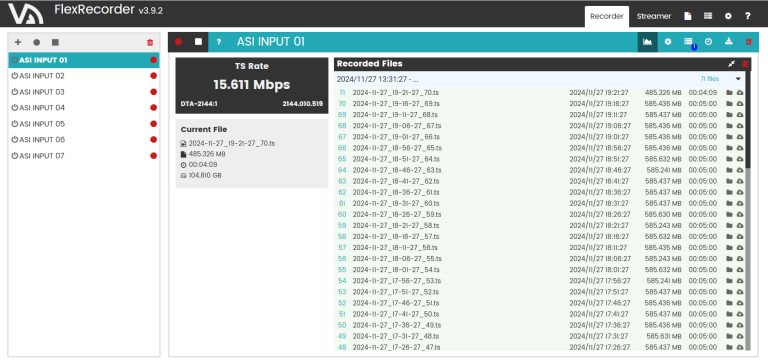Upload file 2024-11-27_17-46-27_51.ts to cloud

point(740,303)
